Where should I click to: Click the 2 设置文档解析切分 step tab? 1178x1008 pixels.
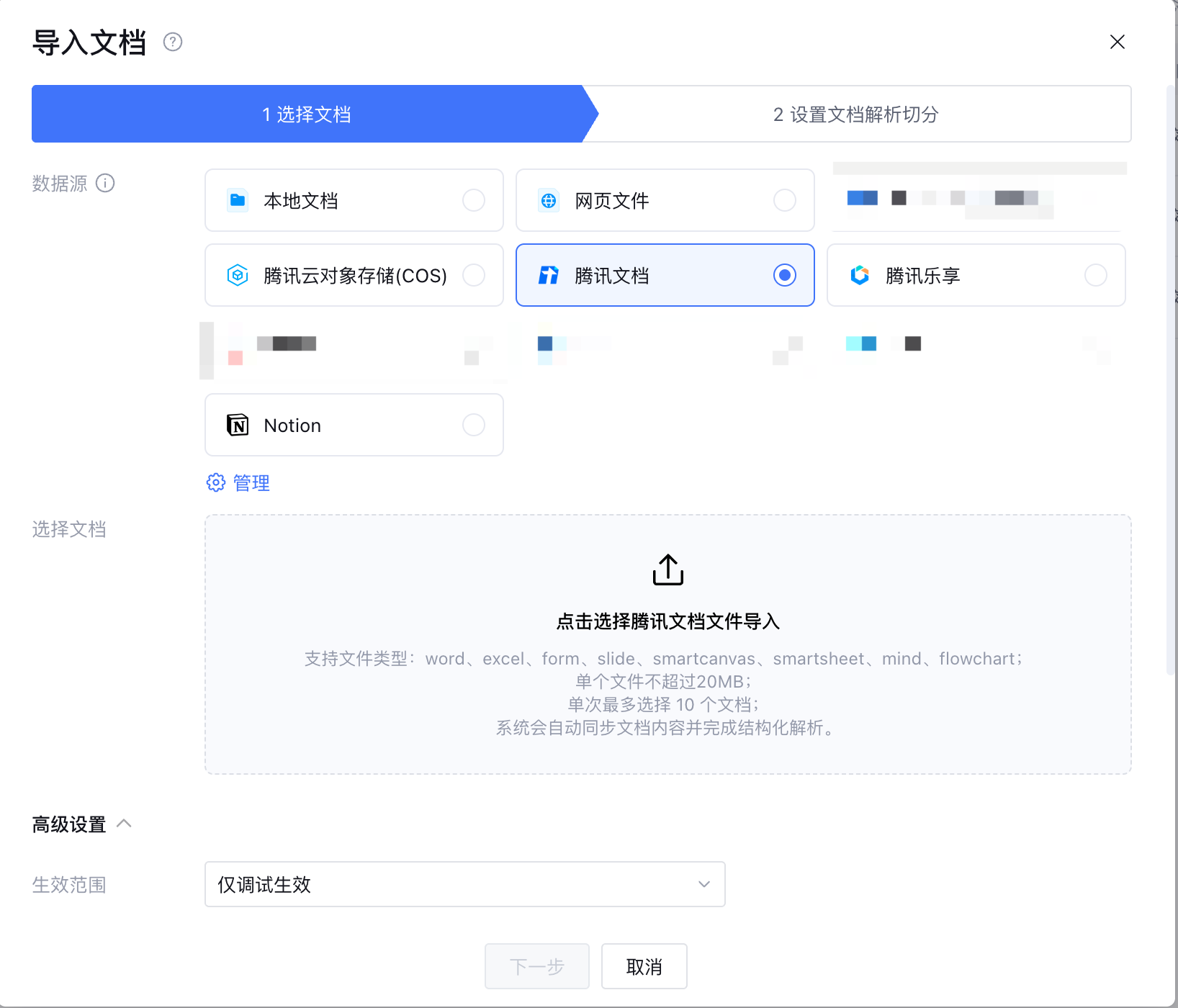point(856,114)
